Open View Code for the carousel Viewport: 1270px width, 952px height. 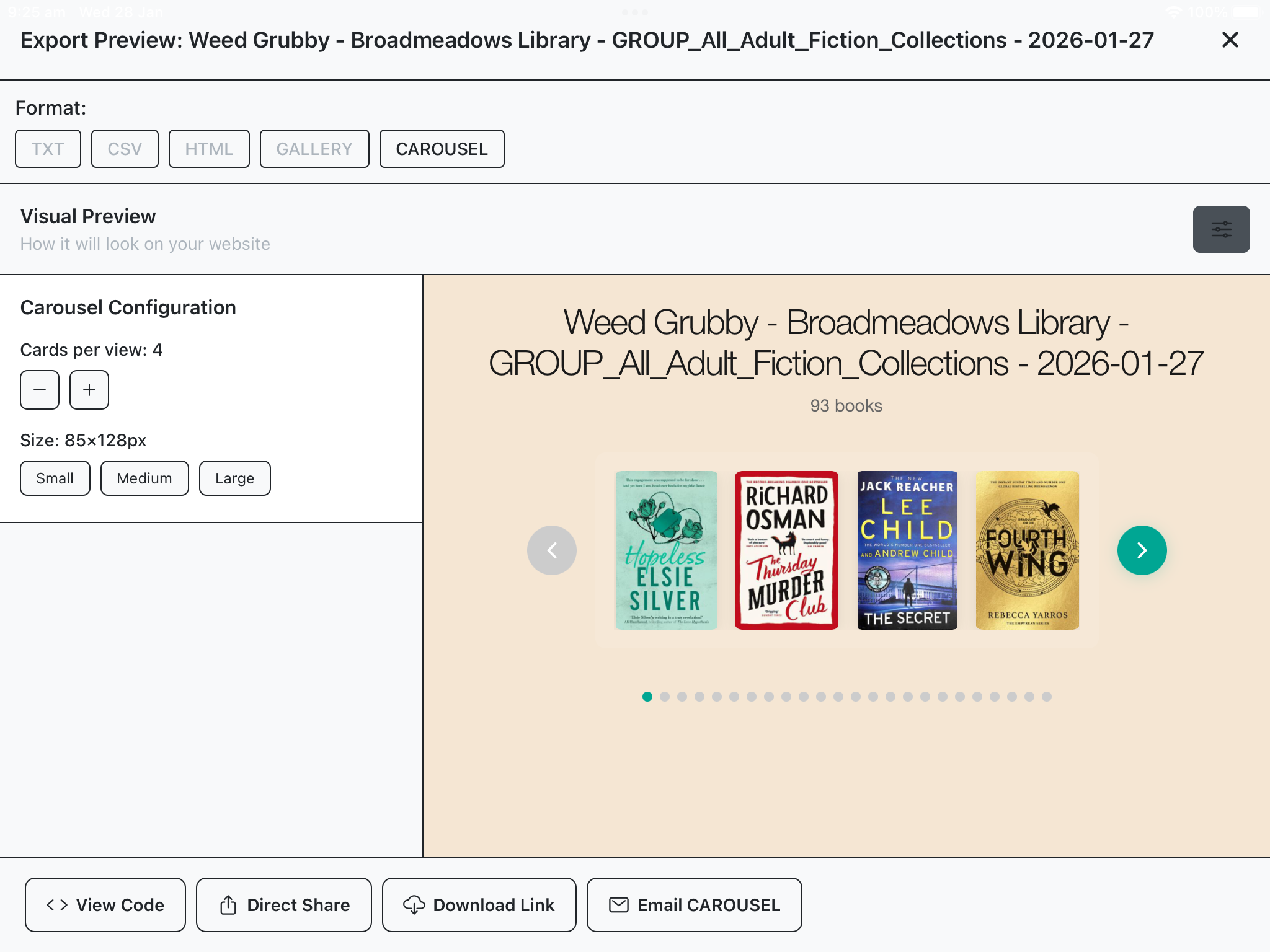pos(105,905)
